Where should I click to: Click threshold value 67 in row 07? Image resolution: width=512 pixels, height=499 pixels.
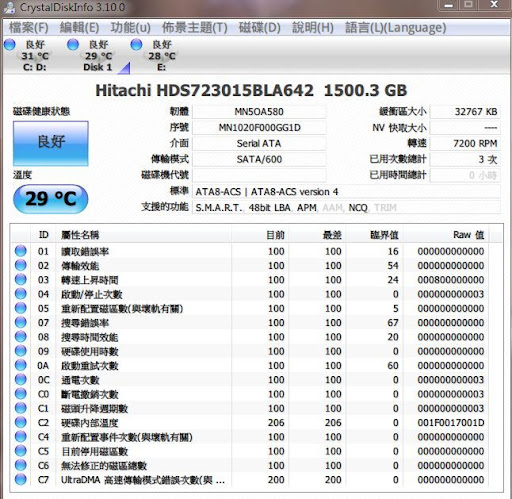point(393,323)
